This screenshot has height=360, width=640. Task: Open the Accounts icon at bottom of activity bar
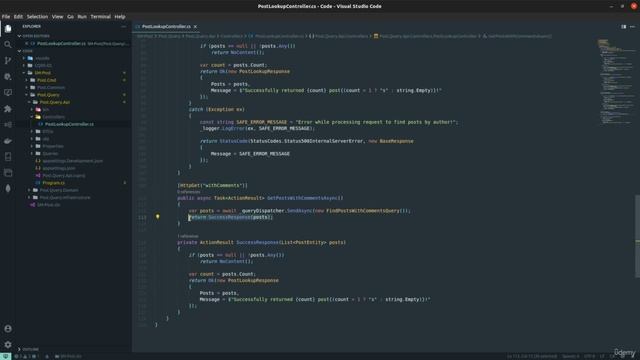tap(8, 329)
